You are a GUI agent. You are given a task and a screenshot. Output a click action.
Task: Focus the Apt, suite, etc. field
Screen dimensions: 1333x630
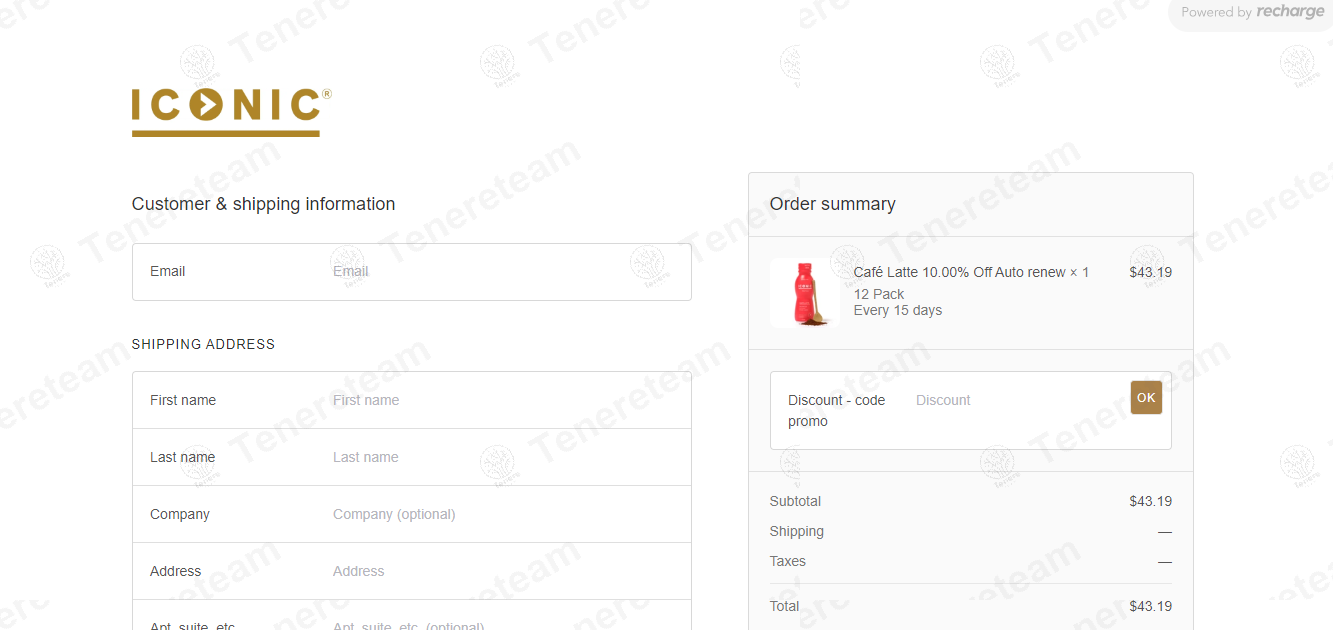[505, 622]
